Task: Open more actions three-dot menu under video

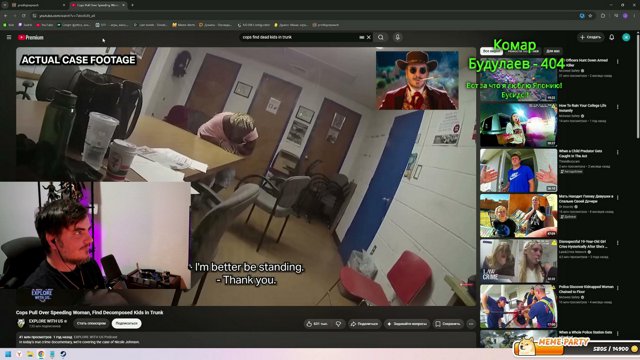Action: [471, 324]
